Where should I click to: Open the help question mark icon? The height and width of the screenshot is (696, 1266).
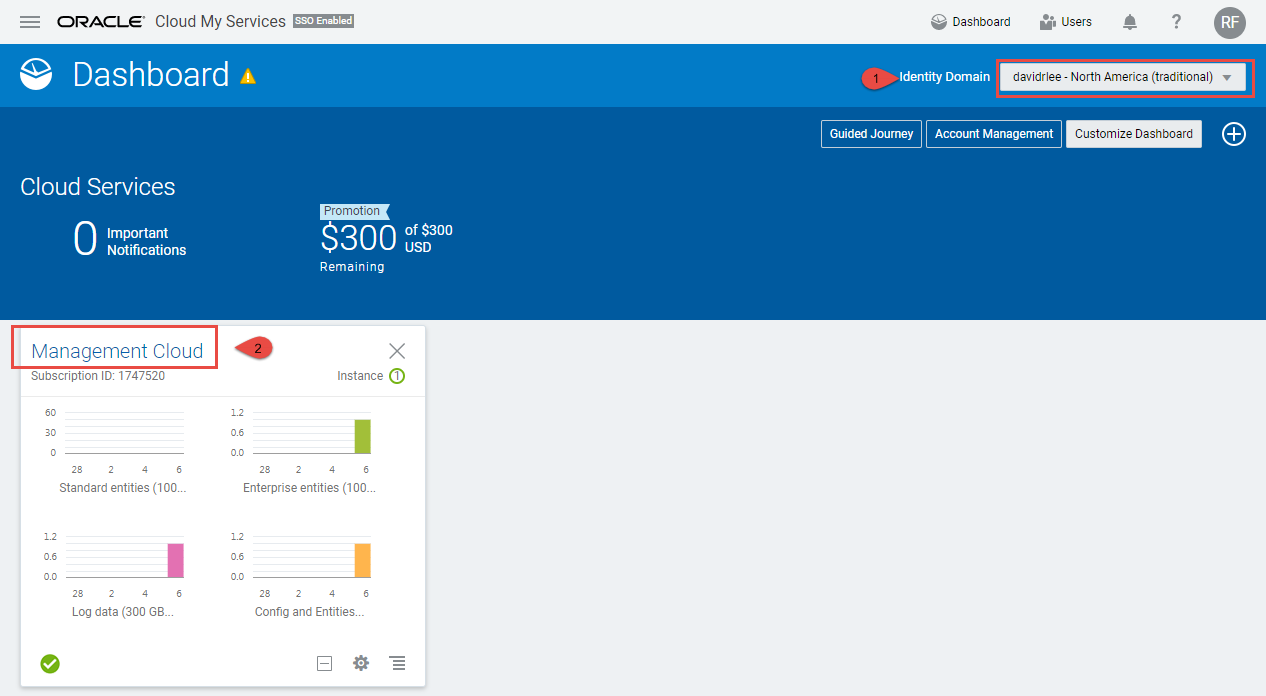tap(1177, 21)
